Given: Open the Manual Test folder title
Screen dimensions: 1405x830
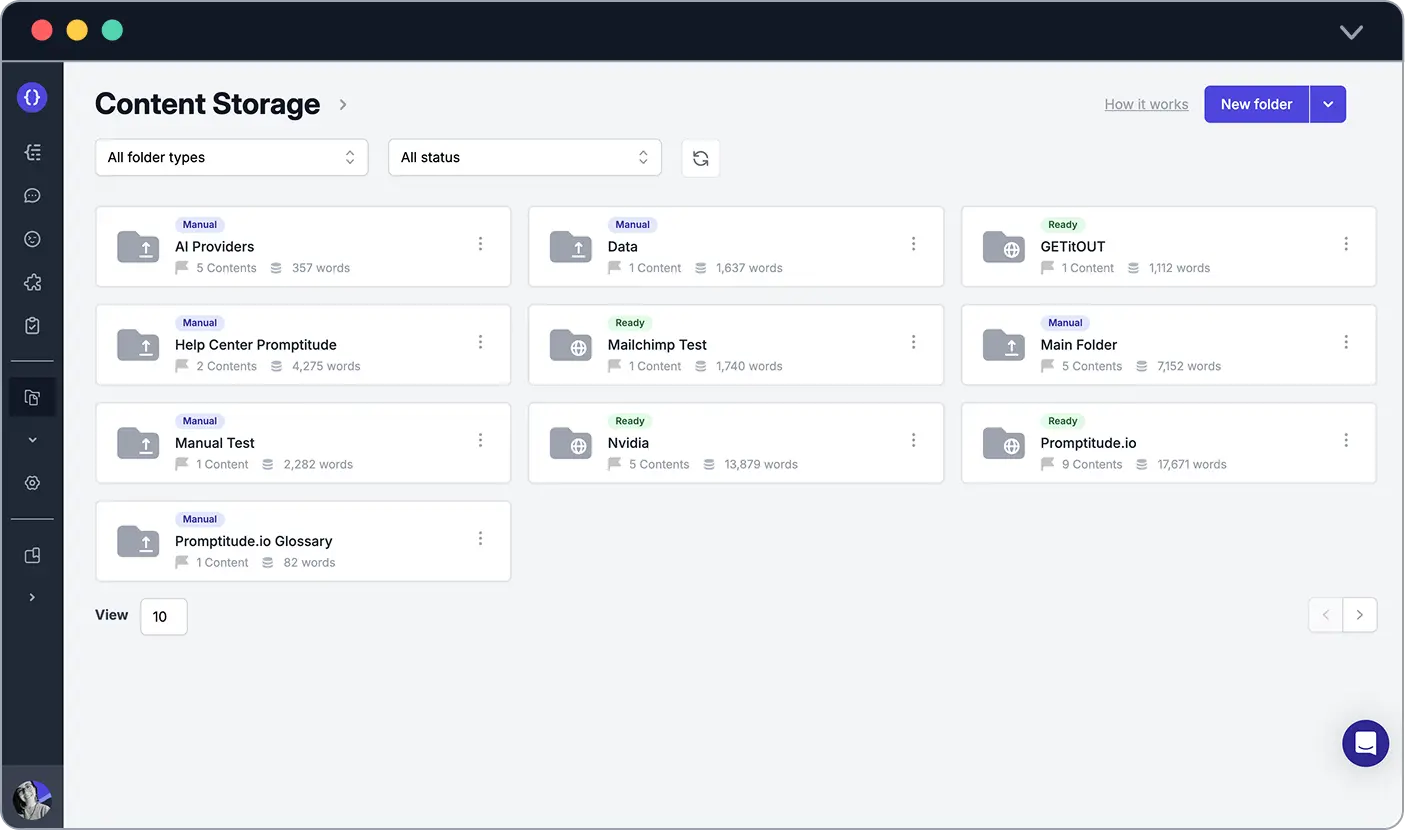Looking at the screenshot, I should point(215,443).
